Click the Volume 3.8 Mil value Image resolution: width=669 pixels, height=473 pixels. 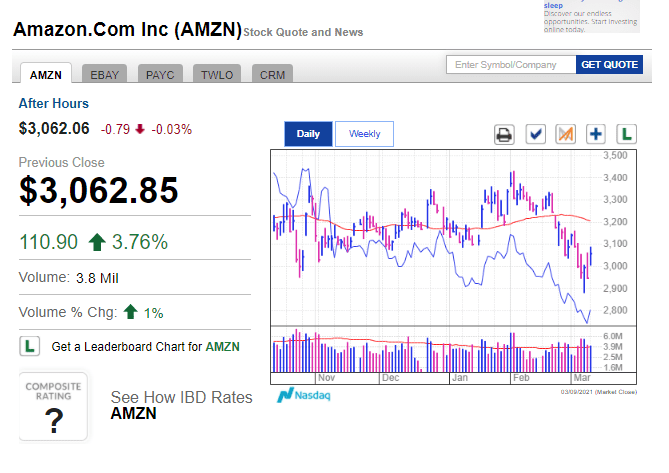pos(97,278)
